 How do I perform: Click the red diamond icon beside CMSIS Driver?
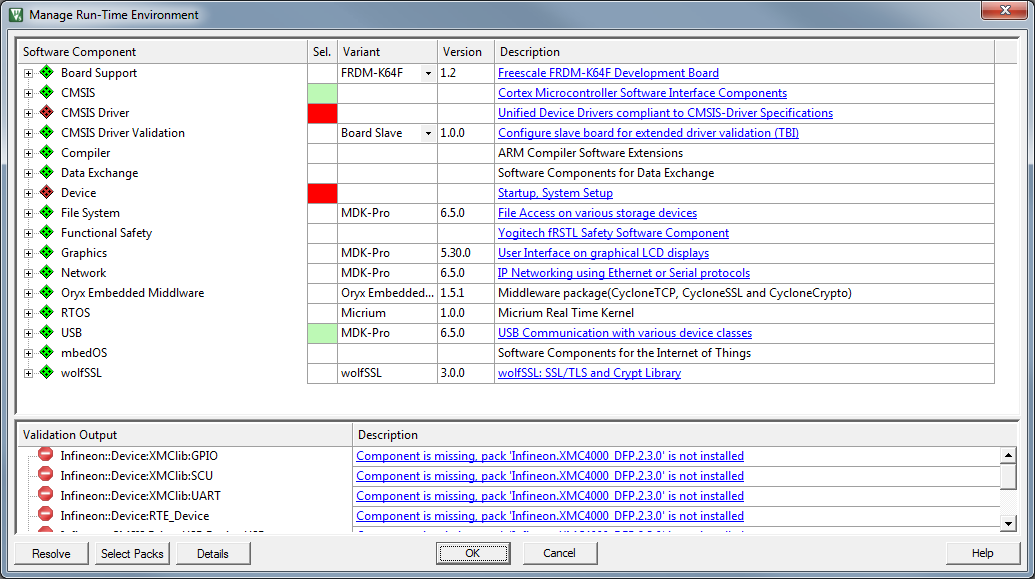pos(46,113)
